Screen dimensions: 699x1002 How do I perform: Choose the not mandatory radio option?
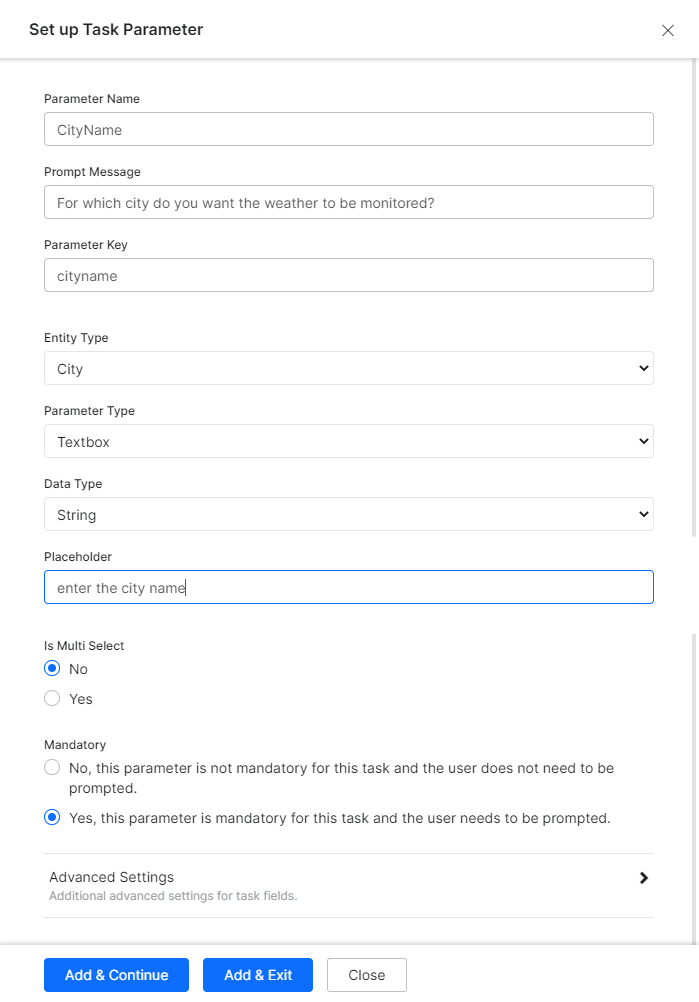(x=53, y=768)
